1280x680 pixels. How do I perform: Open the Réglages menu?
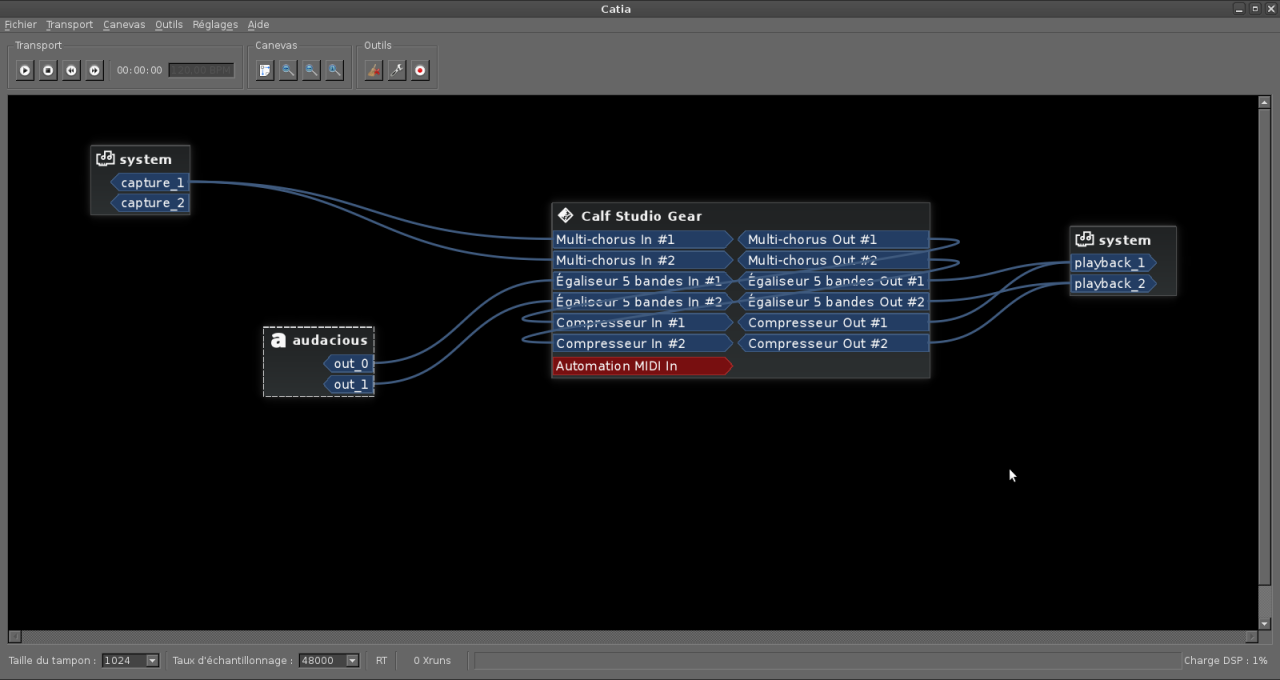215,24
